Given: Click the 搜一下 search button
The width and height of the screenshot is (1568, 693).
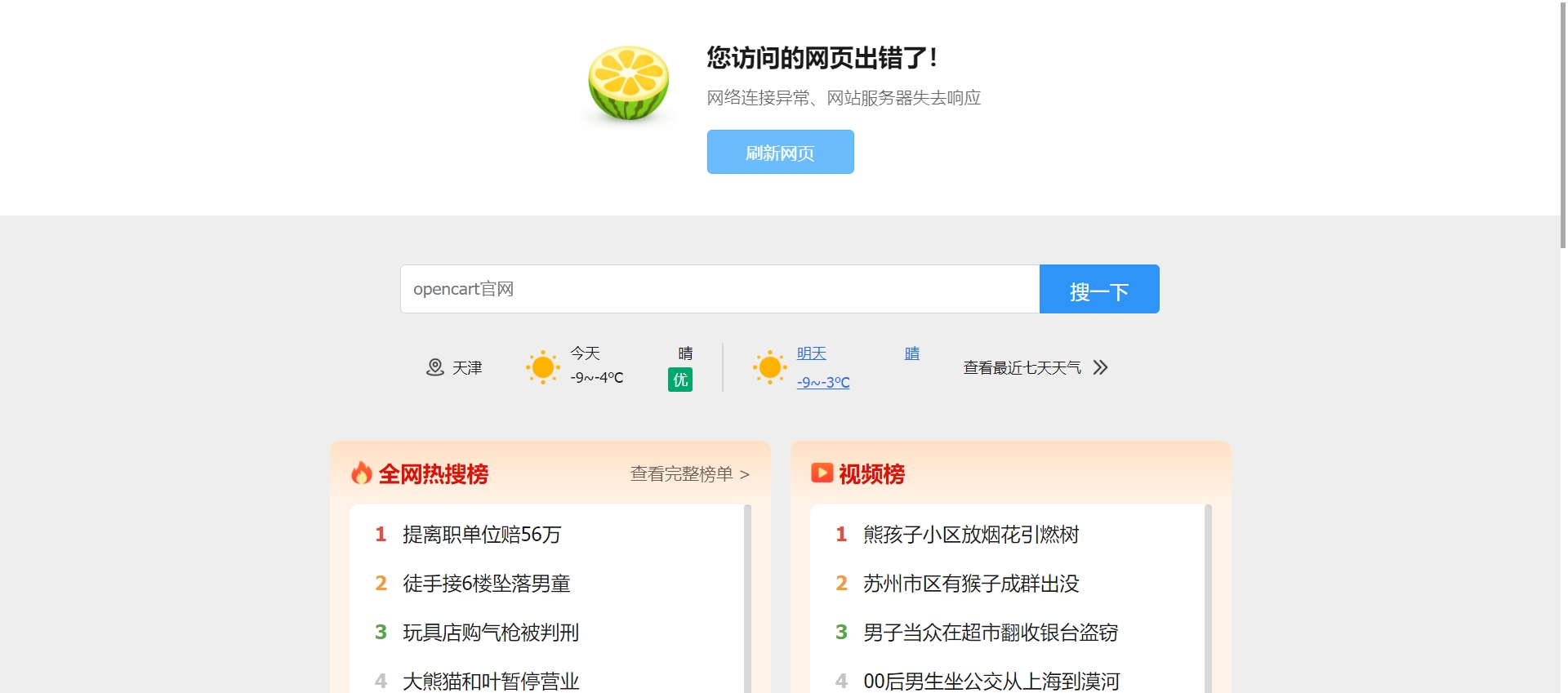Looking at the screenshot, I should (x=1099, y=289).
